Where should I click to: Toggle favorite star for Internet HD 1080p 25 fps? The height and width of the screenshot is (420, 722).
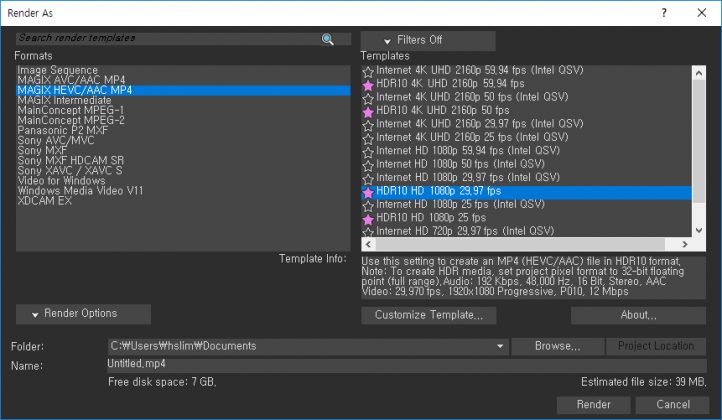[x=368, y=205]
